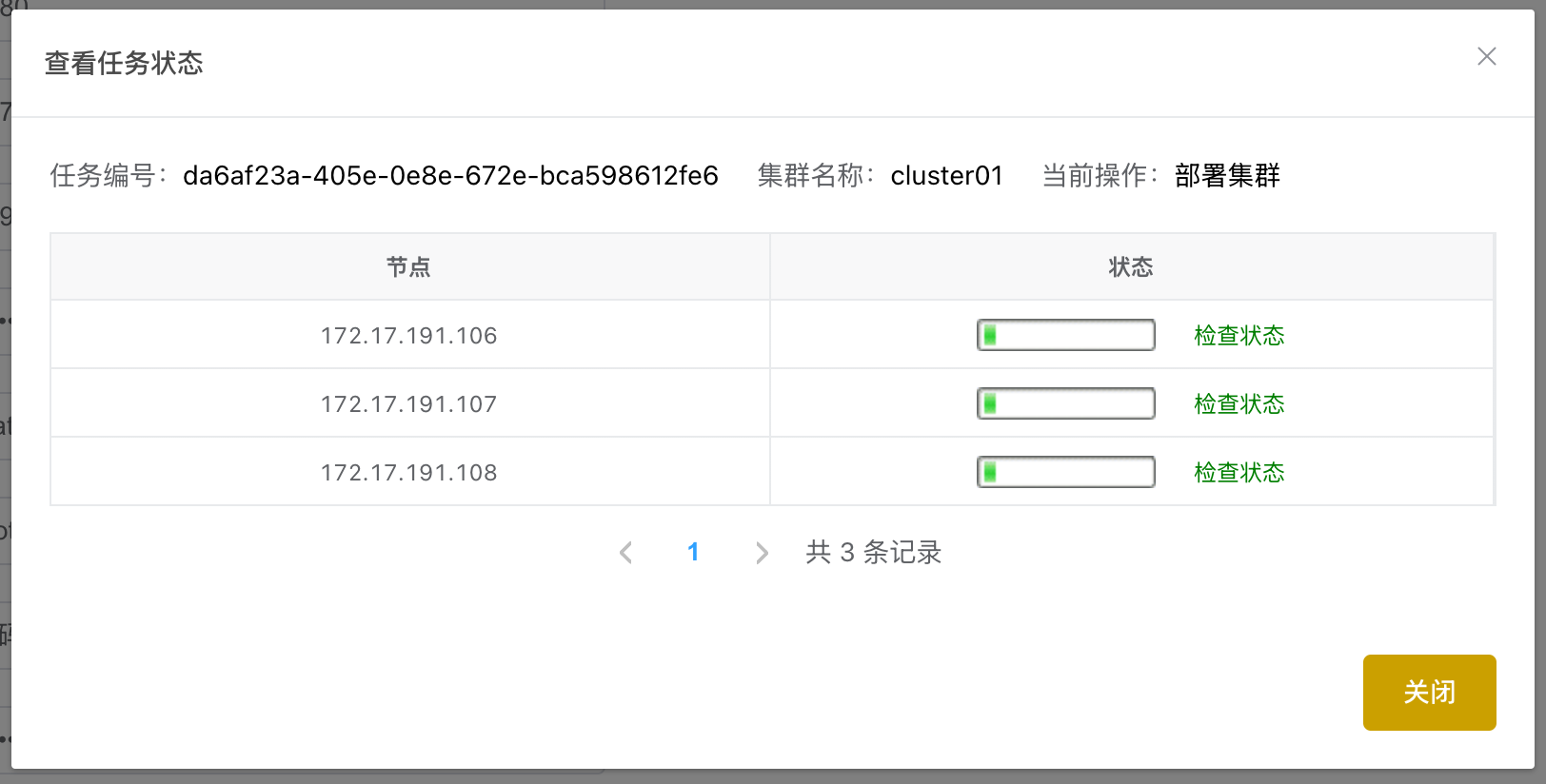The width and height of the screenshot is (1546, 784).
Task: Click the 节点 column header
Action: click(x=408, y=267)
